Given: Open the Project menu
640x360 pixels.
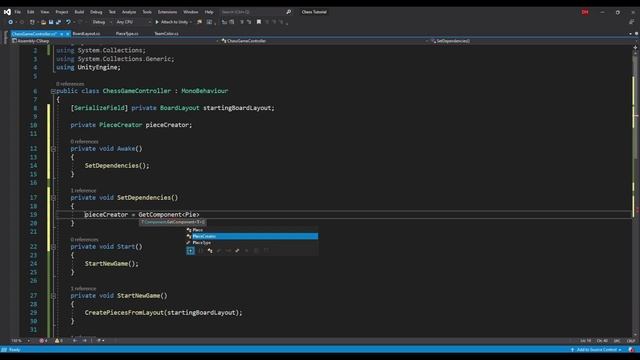Looking at the screenshot, I should pos(62,12).
